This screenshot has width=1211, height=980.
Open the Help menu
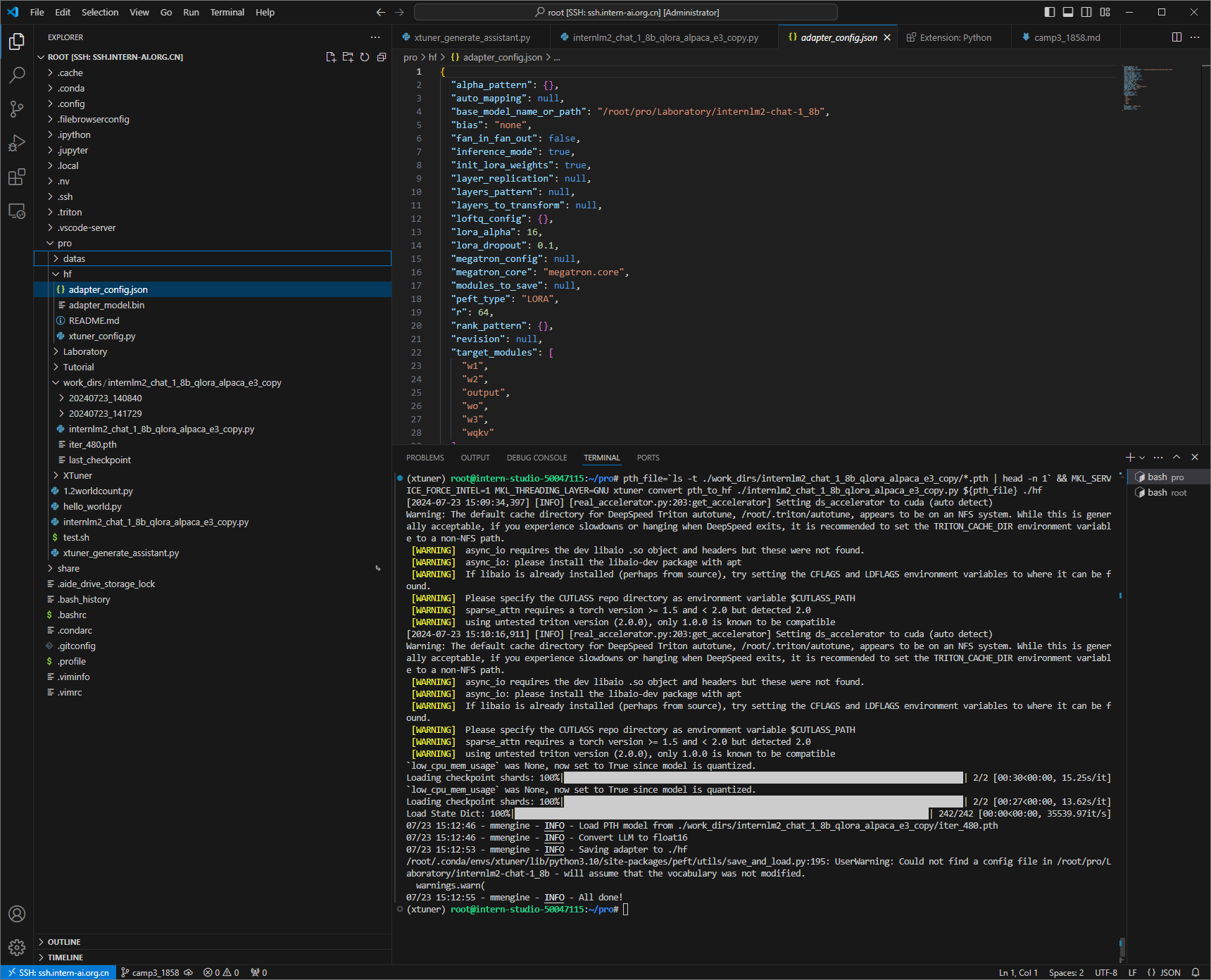(265, 12)
